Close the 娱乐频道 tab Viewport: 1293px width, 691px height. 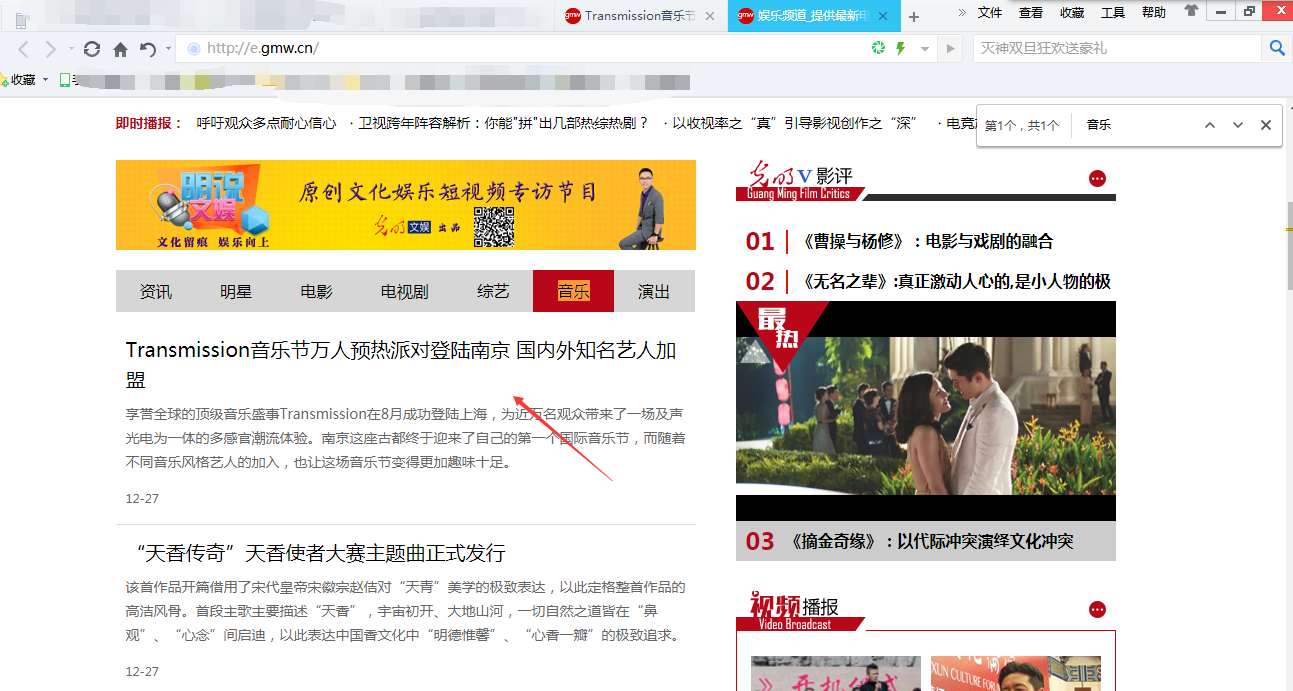coord(884,16)
